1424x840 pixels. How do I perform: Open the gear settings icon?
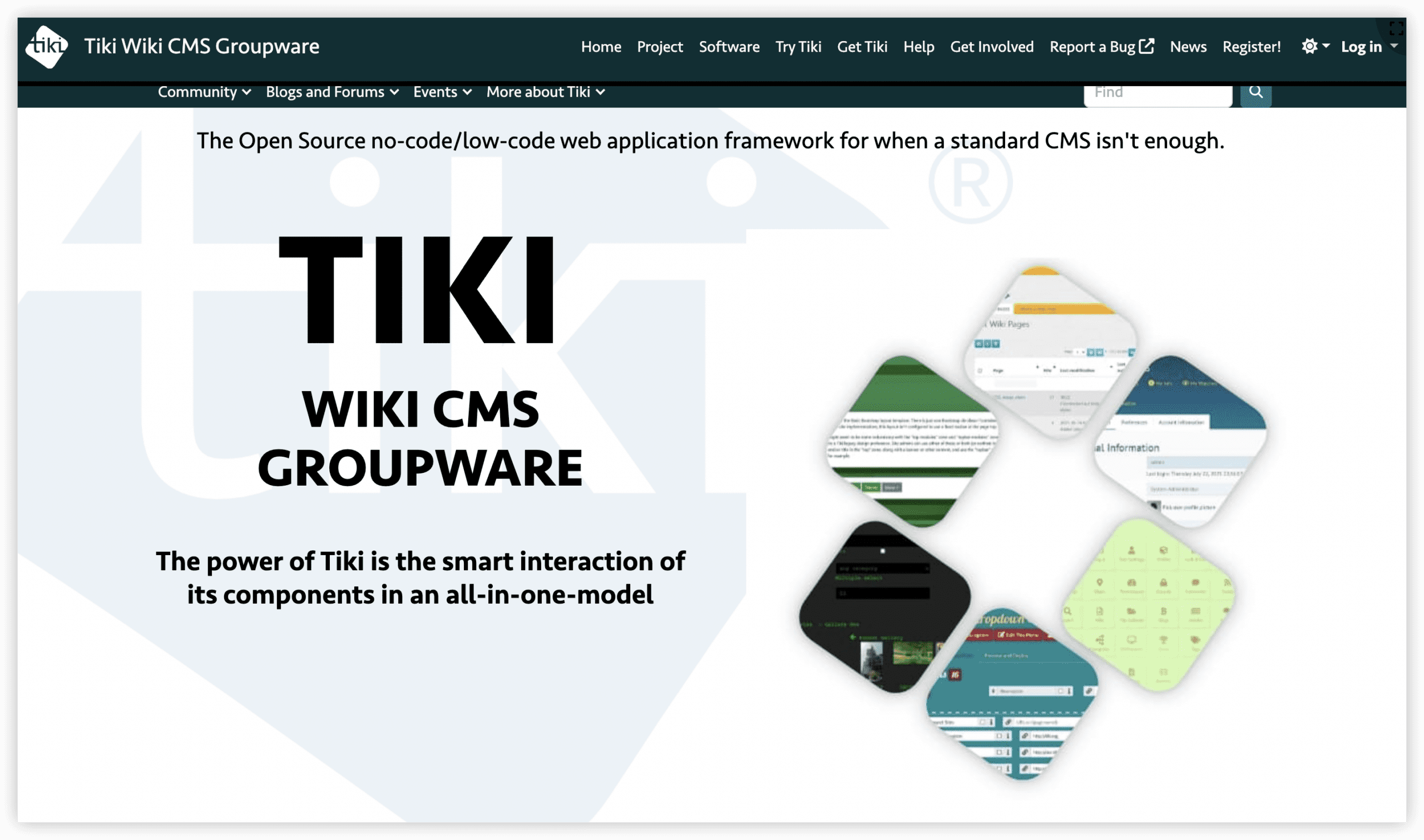[1309, 47]
